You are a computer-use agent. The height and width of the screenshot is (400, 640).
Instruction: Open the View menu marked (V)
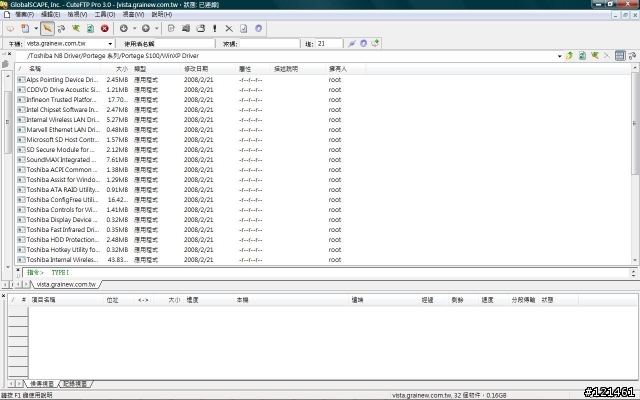pos(77,14)
